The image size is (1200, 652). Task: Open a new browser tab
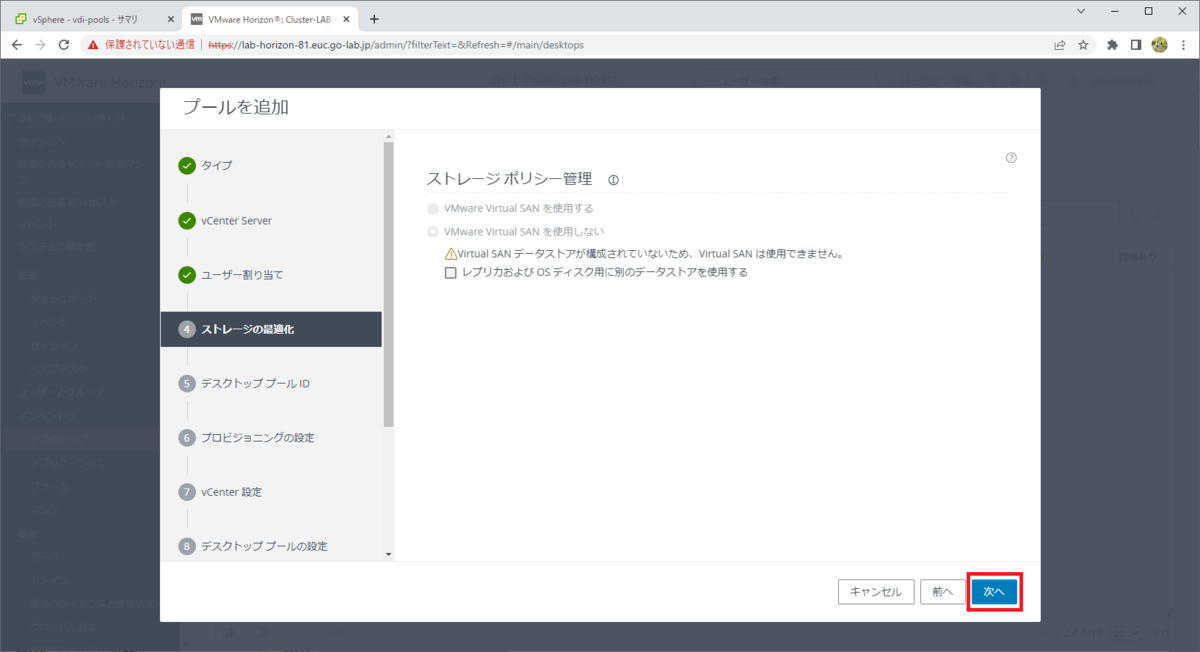point(374,19)
